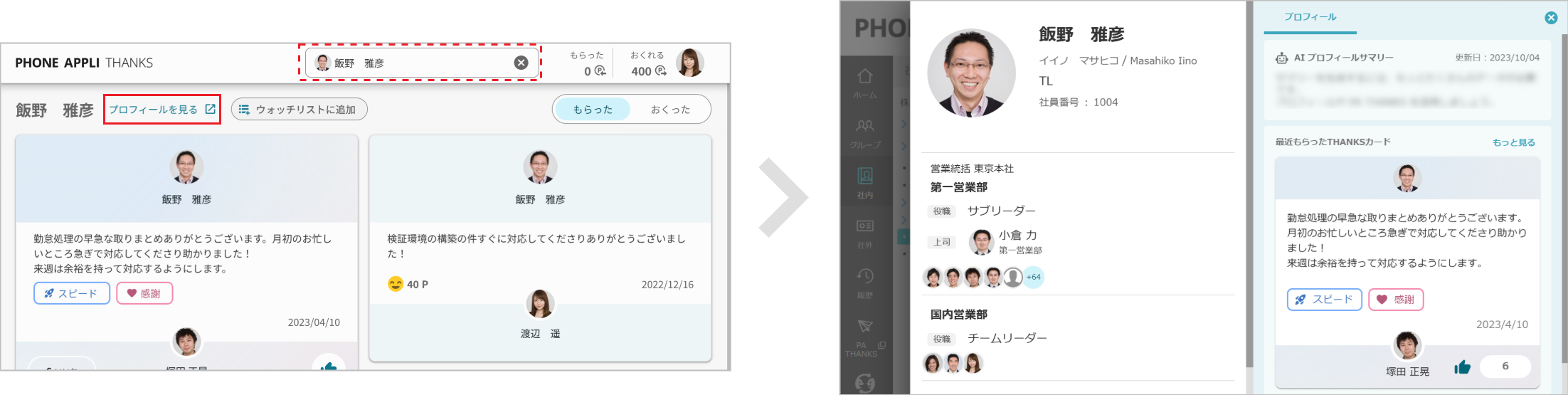Click 飯野 avatar on the profile panel card
This screenshot has width=1568, height=395.
(1407, 178)
